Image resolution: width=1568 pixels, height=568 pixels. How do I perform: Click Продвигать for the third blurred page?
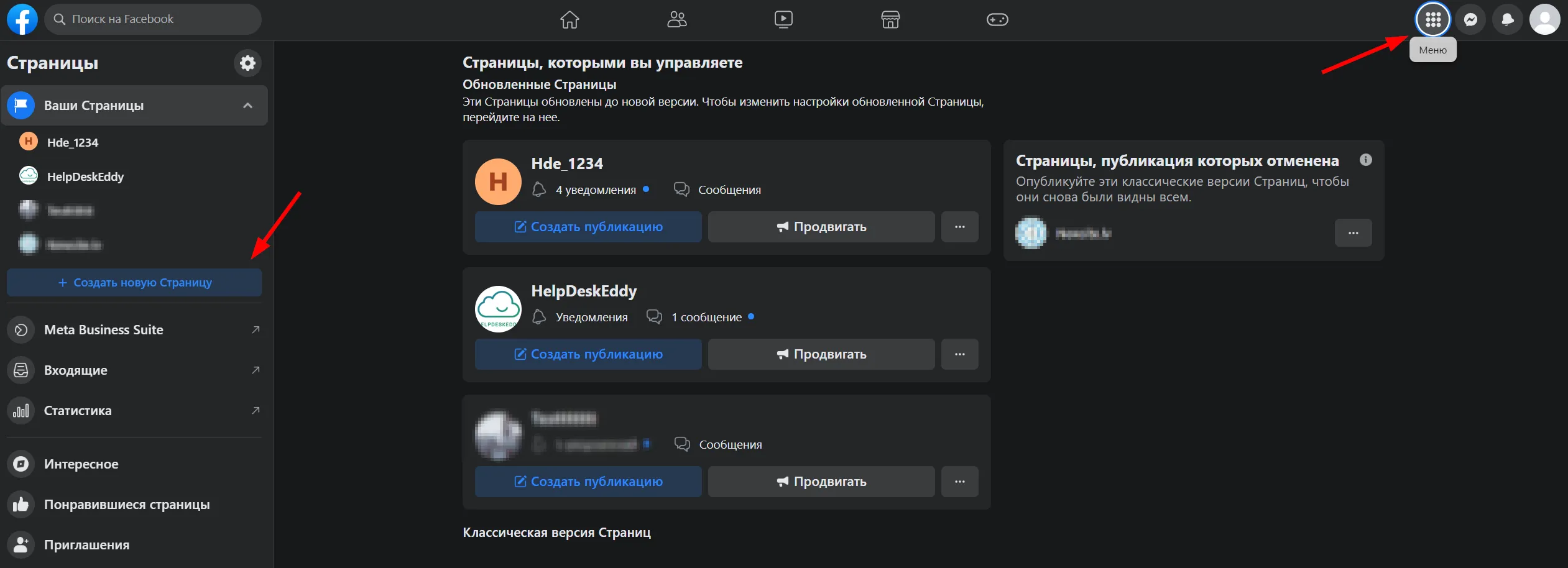click(821, 482)
